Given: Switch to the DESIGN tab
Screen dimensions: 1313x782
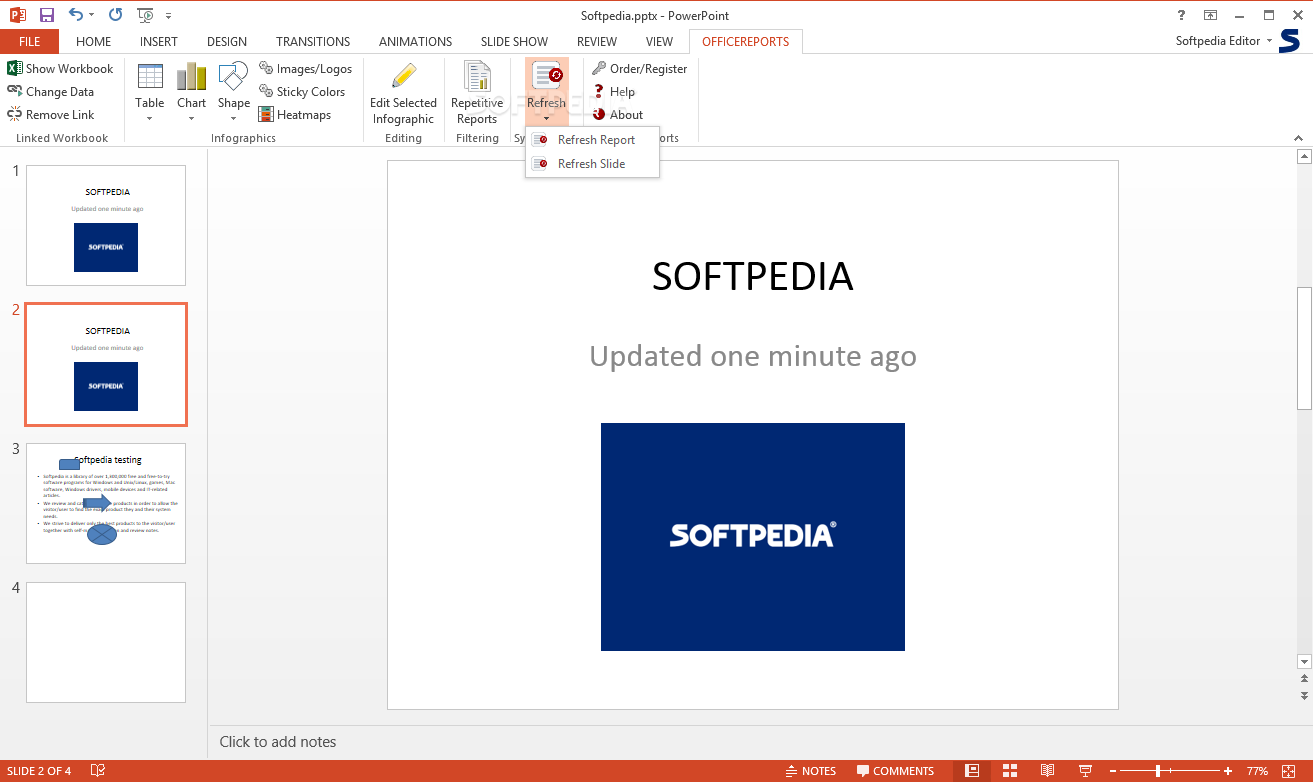Looking at the screenshot, I should coord(227,42).
